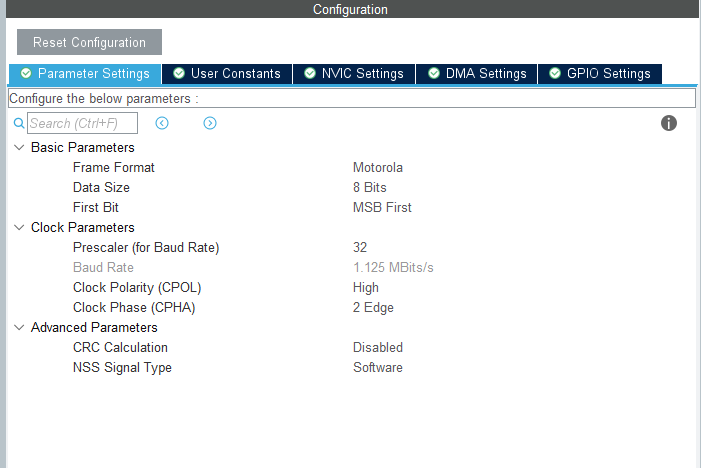Go to next search result arrow
This screenshot has width=701, height=468.
[x=210, y=123]
